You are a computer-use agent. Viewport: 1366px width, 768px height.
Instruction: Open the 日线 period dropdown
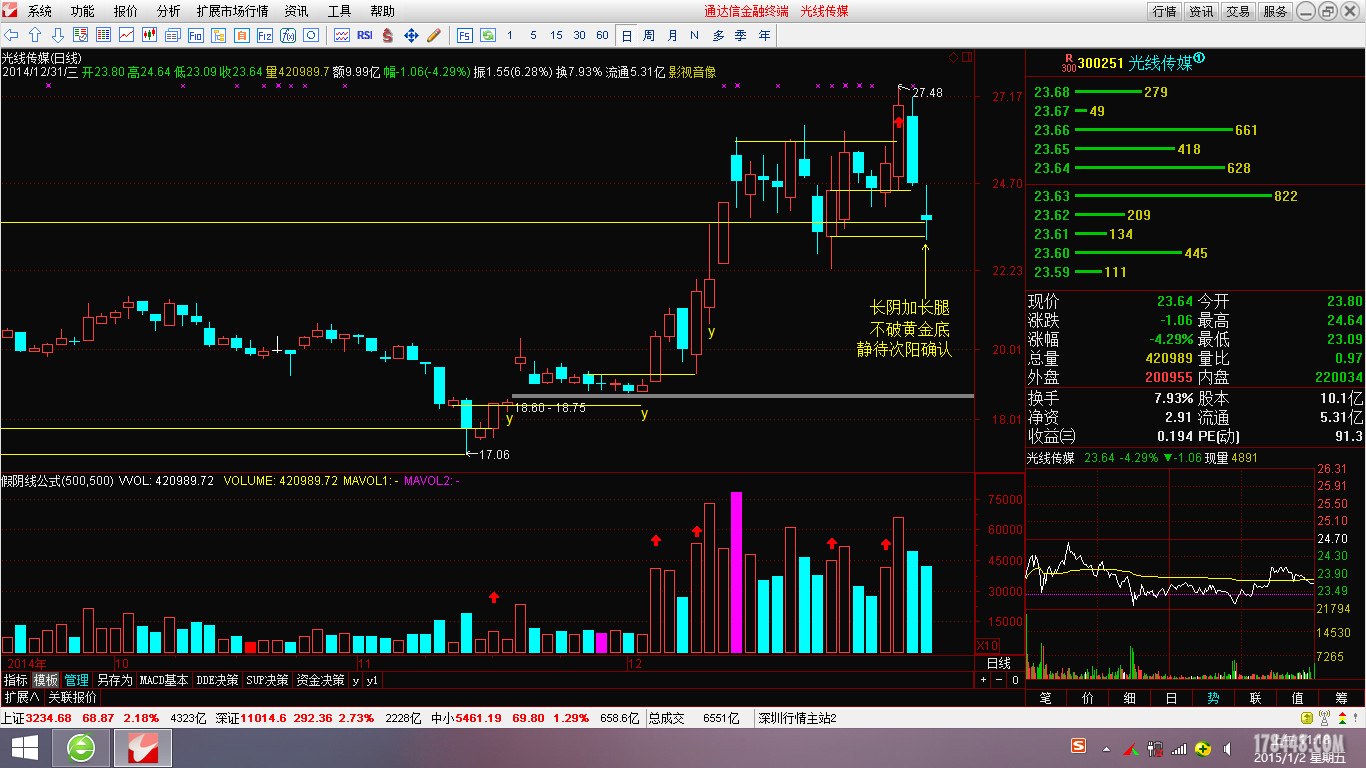tap(998, 664)
